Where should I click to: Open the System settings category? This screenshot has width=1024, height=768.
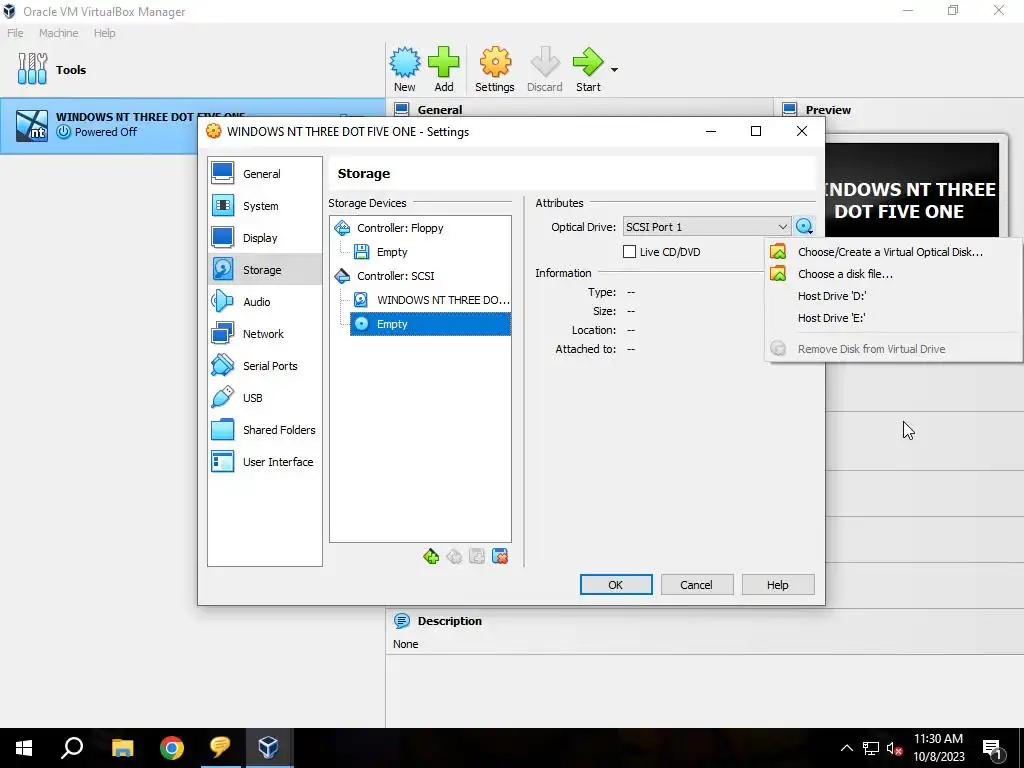(x=264, y=206)
